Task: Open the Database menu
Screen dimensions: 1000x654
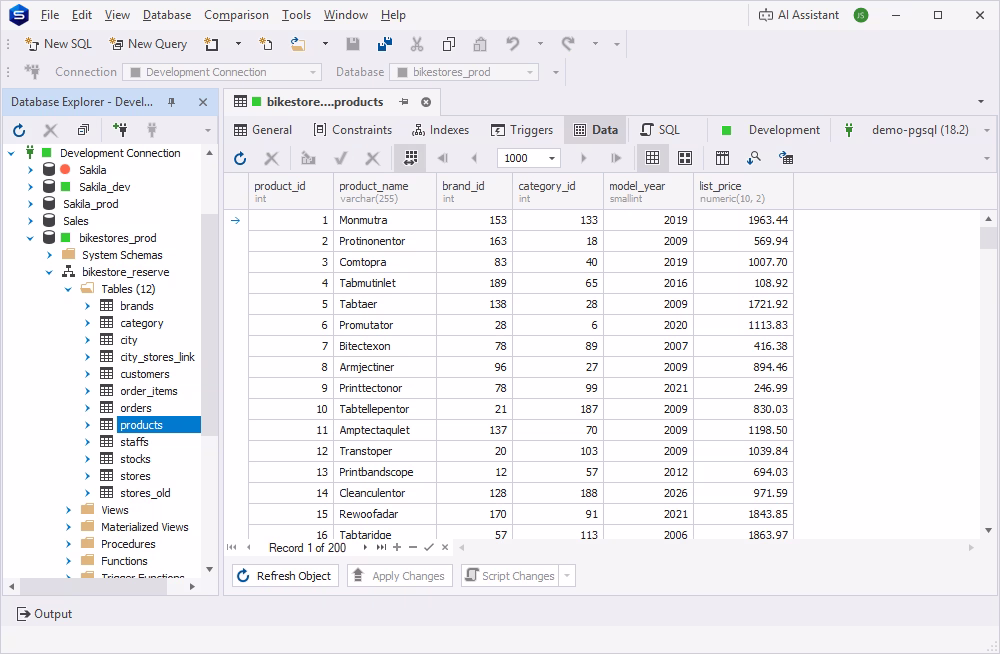Action: point(166,15)
